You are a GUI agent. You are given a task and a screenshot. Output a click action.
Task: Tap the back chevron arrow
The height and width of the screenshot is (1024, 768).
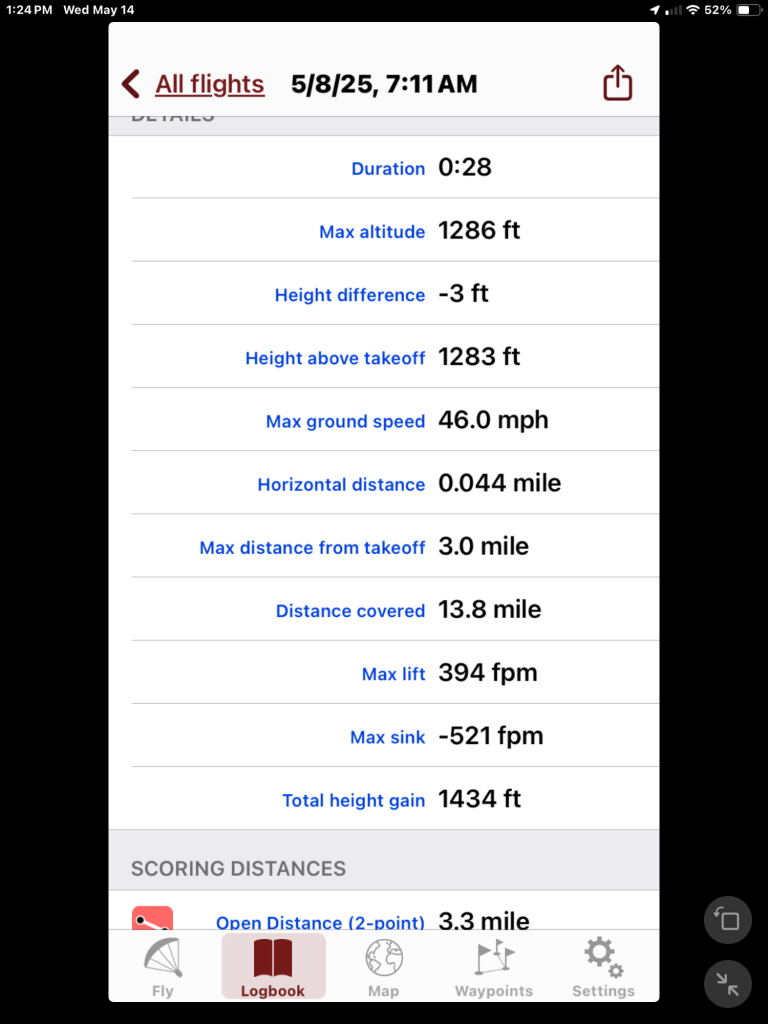point(131,84)
